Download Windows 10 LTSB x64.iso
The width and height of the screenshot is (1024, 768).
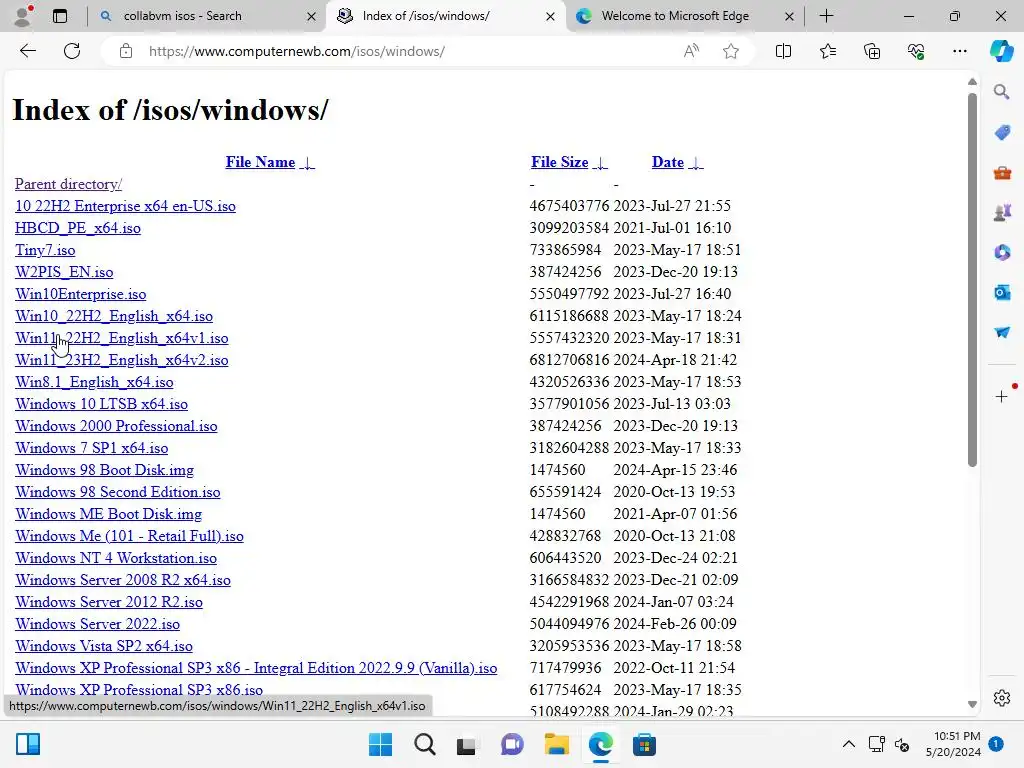click(101, 404)
